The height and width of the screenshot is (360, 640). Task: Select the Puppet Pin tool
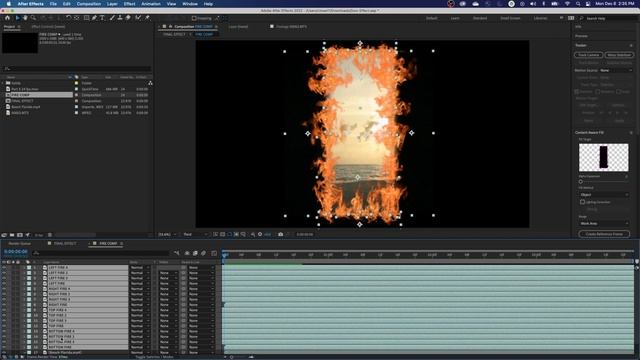[x=147, y=18]
